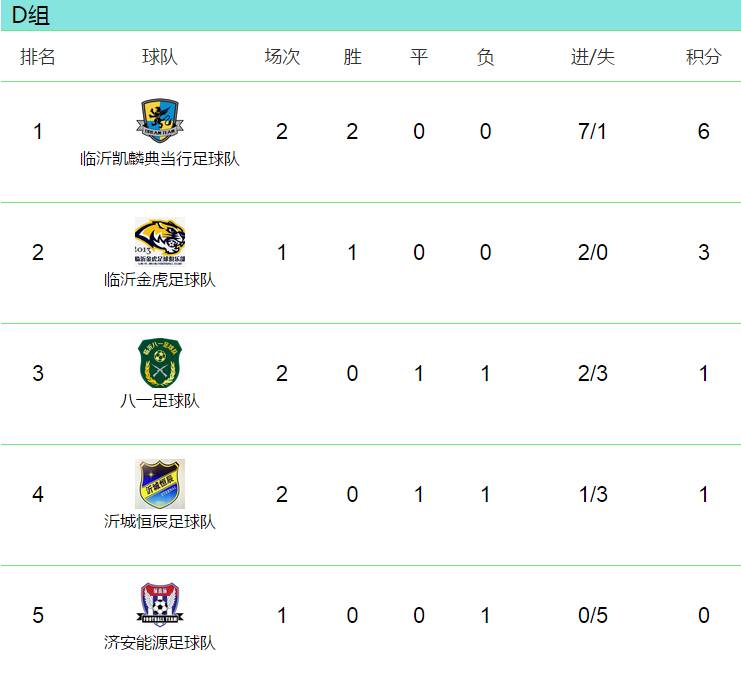The width and height of the screenshot is (741, 686).
Task: Click the 进/失 column header
Action: point(593,57)
